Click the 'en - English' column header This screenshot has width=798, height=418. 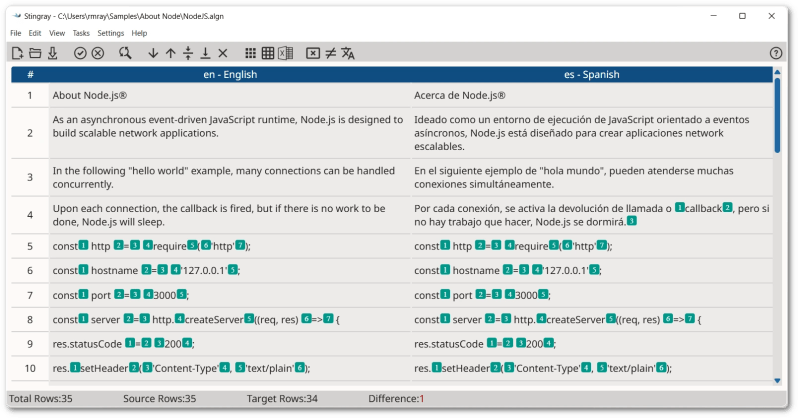(230, 74)
